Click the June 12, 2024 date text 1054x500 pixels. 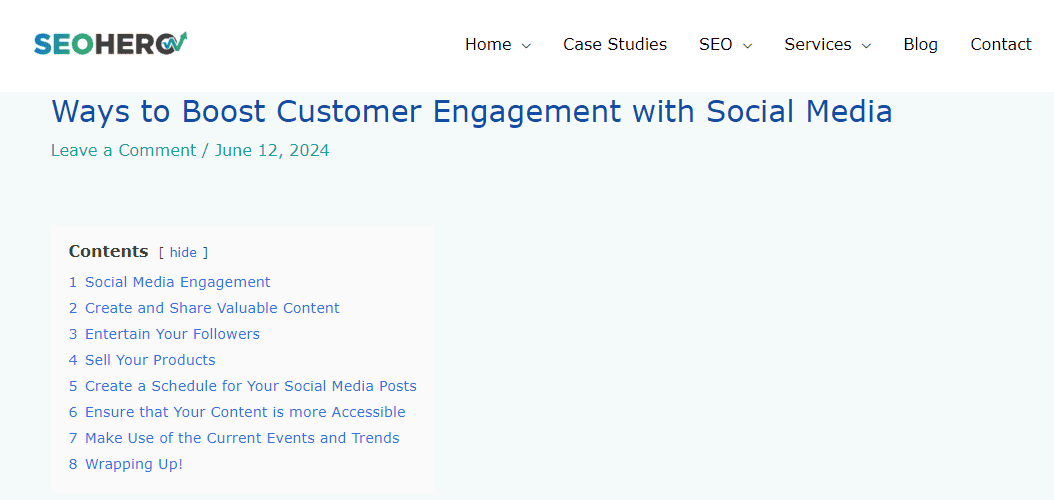point(272,150)
